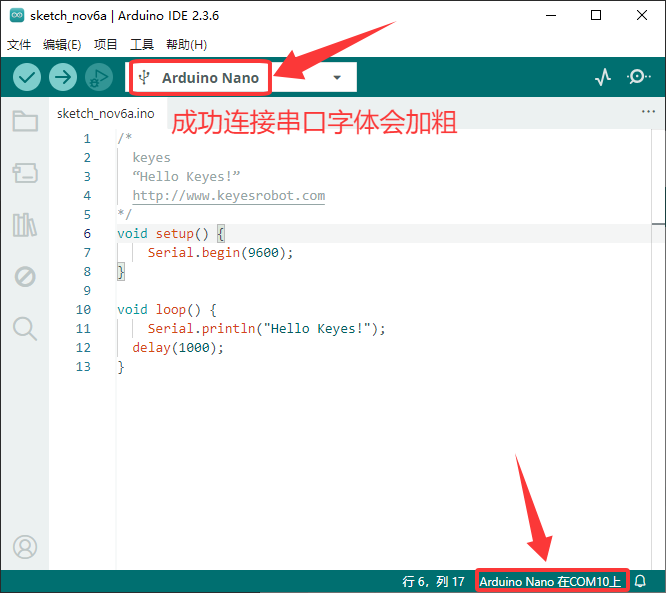Click the account profile icon
This screenshot has width=666, height=593.
[x=25, y=547]
